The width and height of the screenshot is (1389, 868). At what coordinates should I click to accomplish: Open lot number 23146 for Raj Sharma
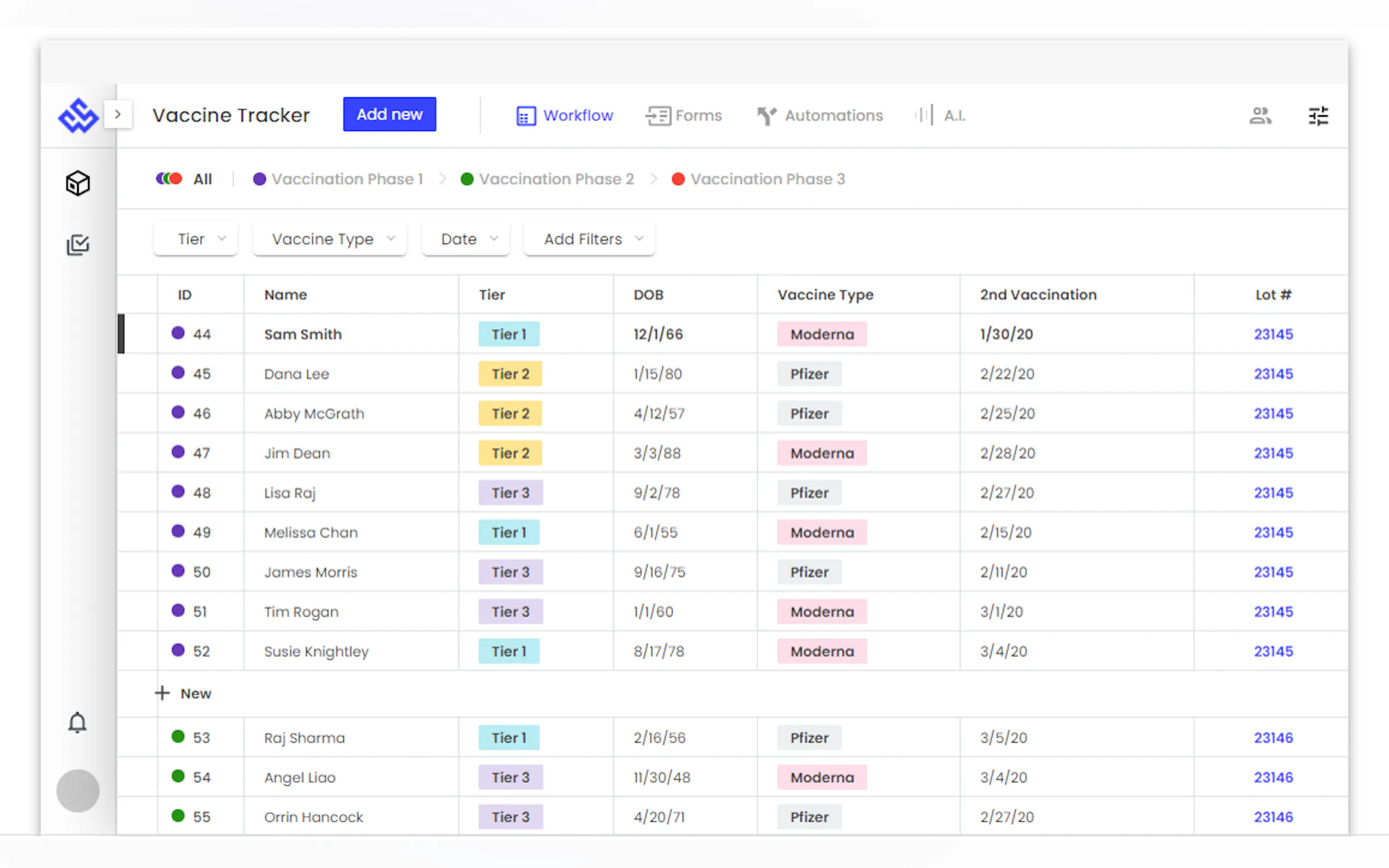1273,738
